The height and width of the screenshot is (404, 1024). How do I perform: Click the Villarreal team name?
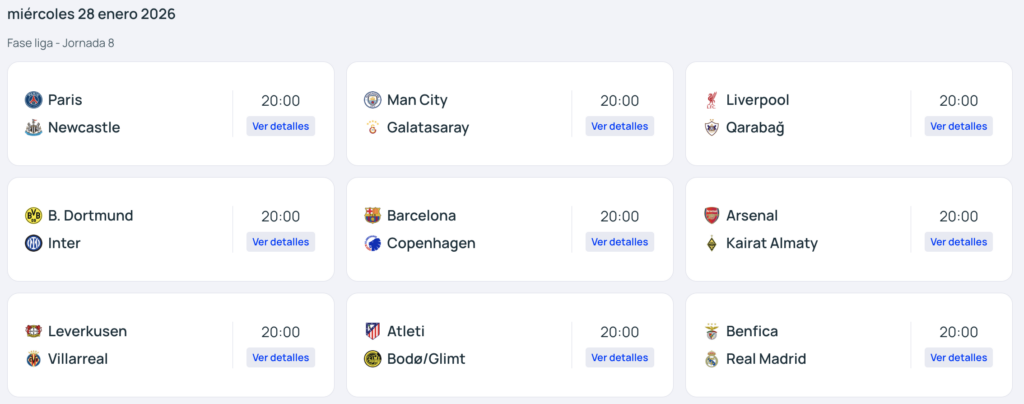[78, 359]
